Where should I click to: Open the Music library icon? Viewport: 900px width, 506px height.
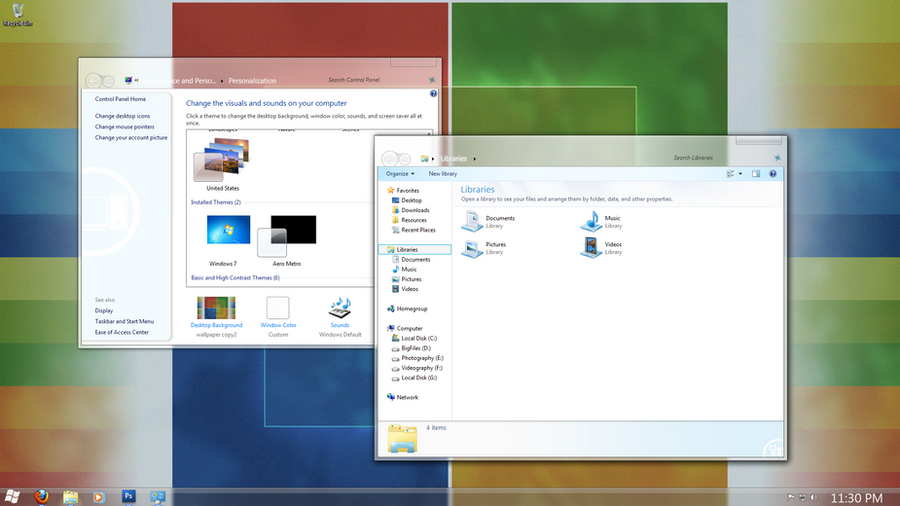(x=591, y=221)
